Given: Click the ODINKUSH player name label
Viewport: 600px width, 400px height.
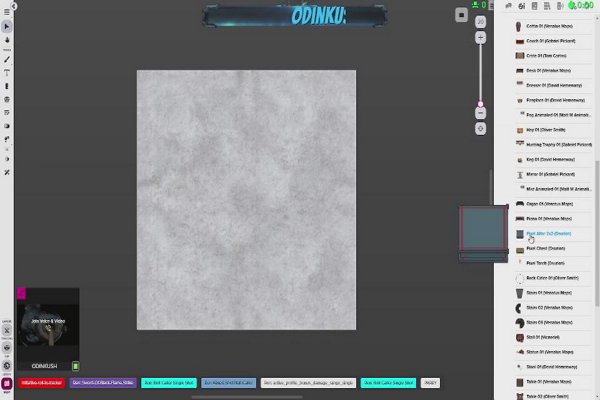Looking at the screenshot, I should tap(44, 366).
